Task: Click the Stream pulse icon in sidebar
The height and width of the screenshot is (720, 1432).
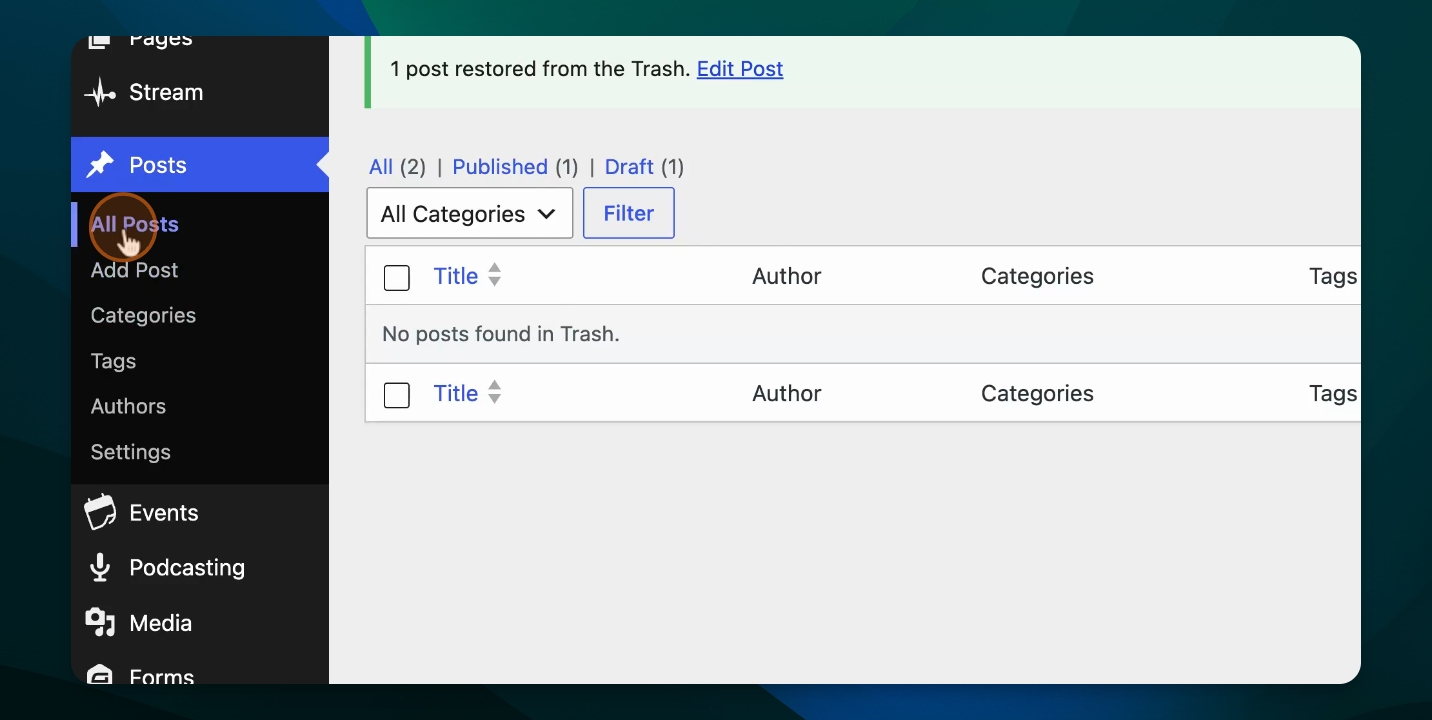Action: click(x=100, y=93)
